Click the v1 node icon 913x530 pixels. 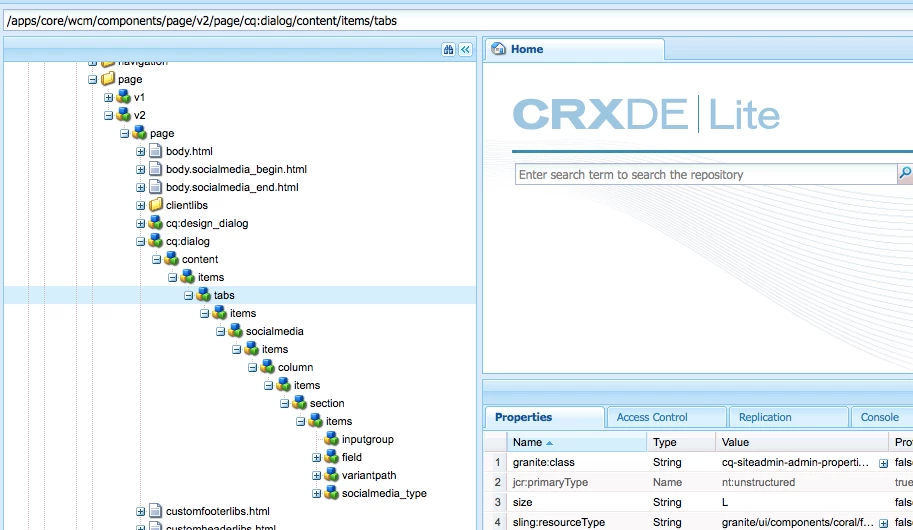[x=123, y=97]
